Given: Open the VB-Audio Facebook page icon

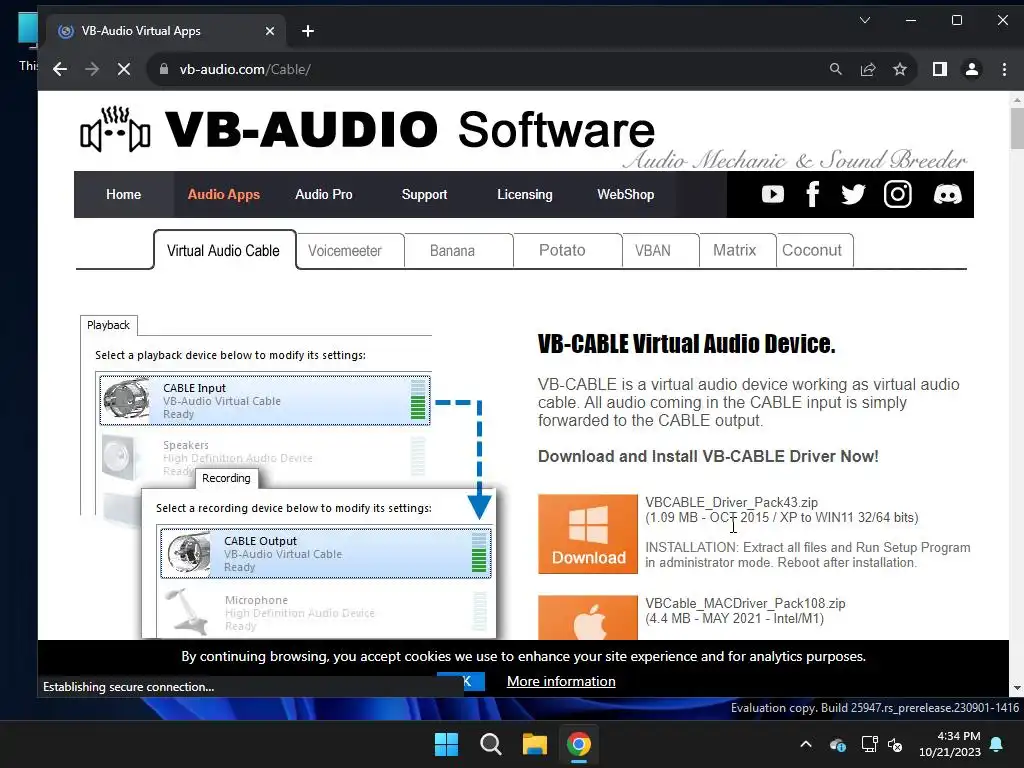Looking at the screenshot, I should click(812, 195).
